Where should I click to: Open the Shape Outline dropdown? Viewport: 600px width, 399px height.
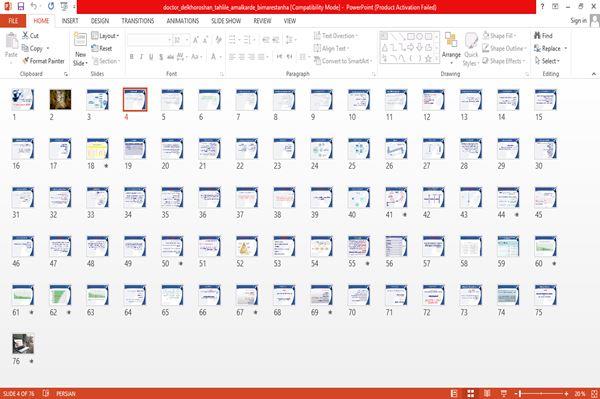pyautogui.click(x=504, y=48)
